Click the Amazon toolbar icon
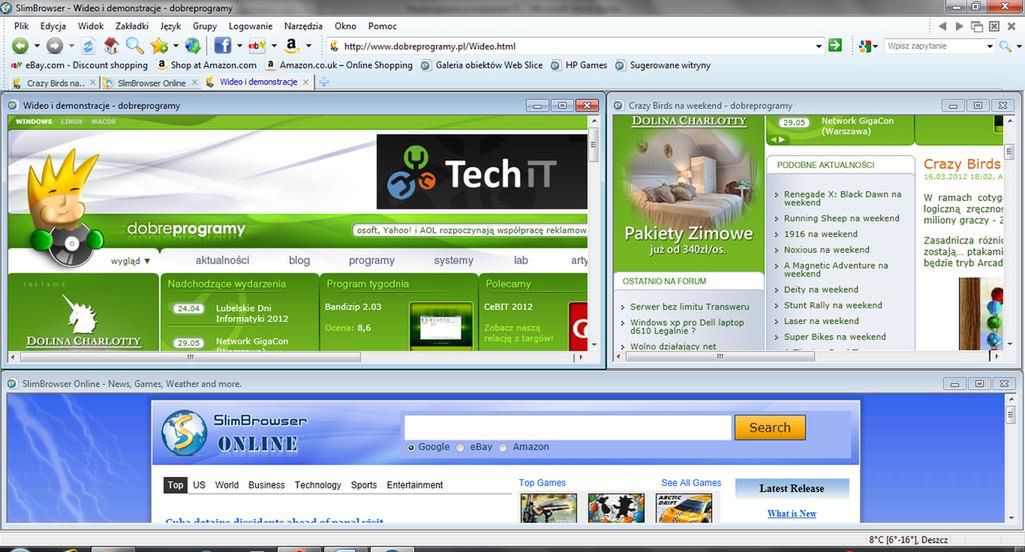Image resolution: width=1025 pixels, height=552 pixels. 292,45
